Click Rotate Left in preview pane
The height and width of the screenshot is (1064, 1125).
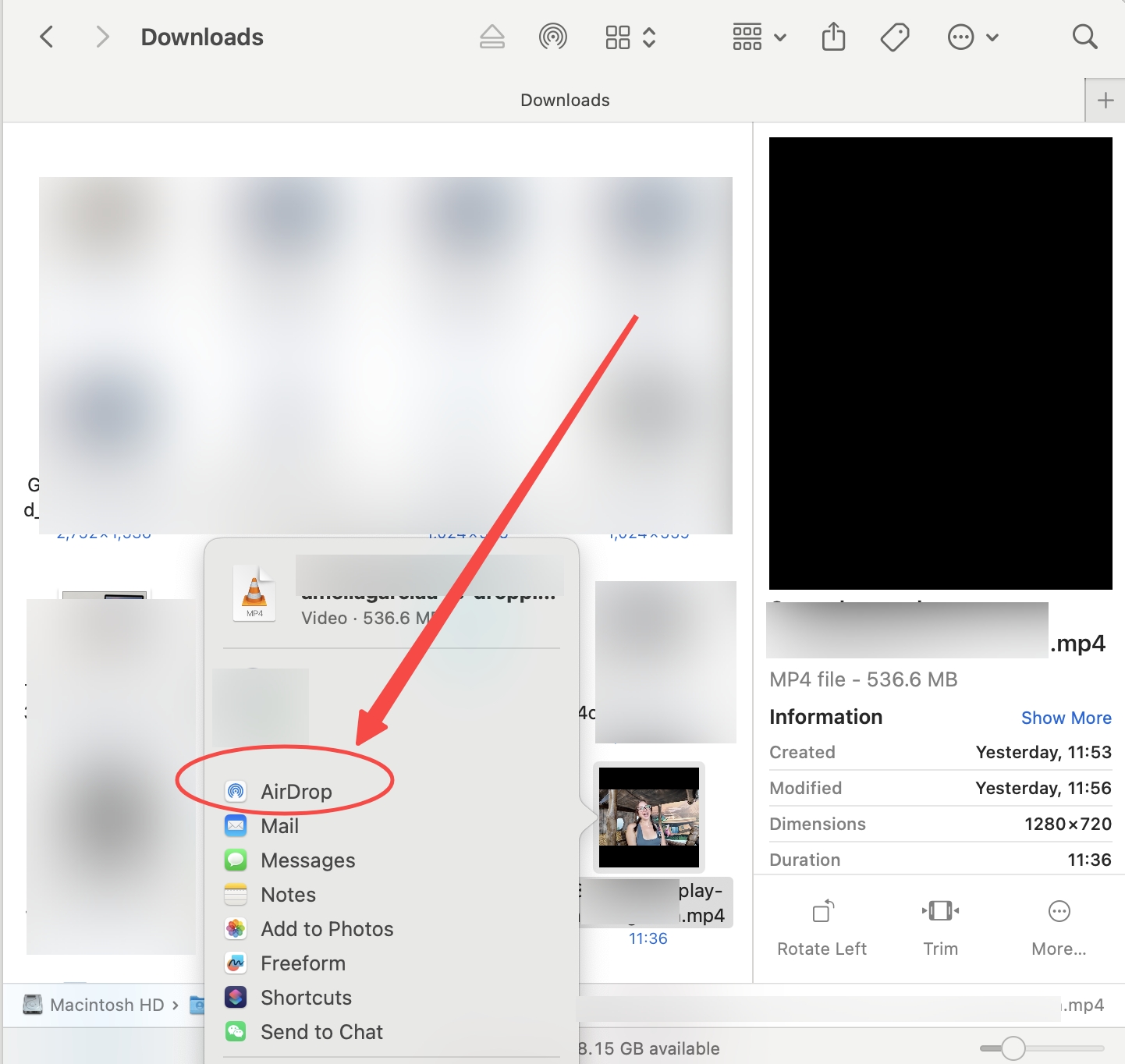(x=822, y=926)
